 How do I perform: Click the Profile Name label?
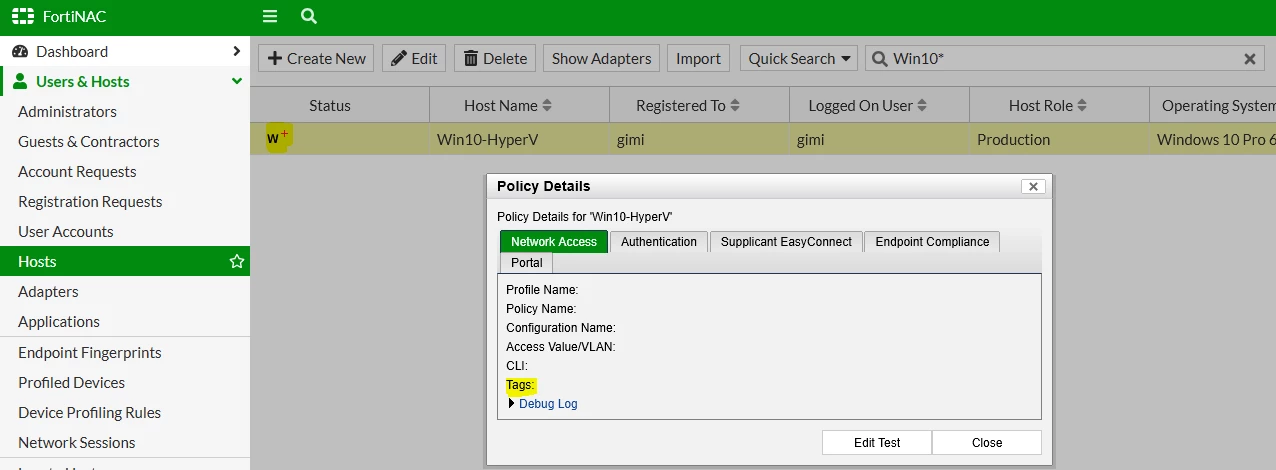click(542, 290)
